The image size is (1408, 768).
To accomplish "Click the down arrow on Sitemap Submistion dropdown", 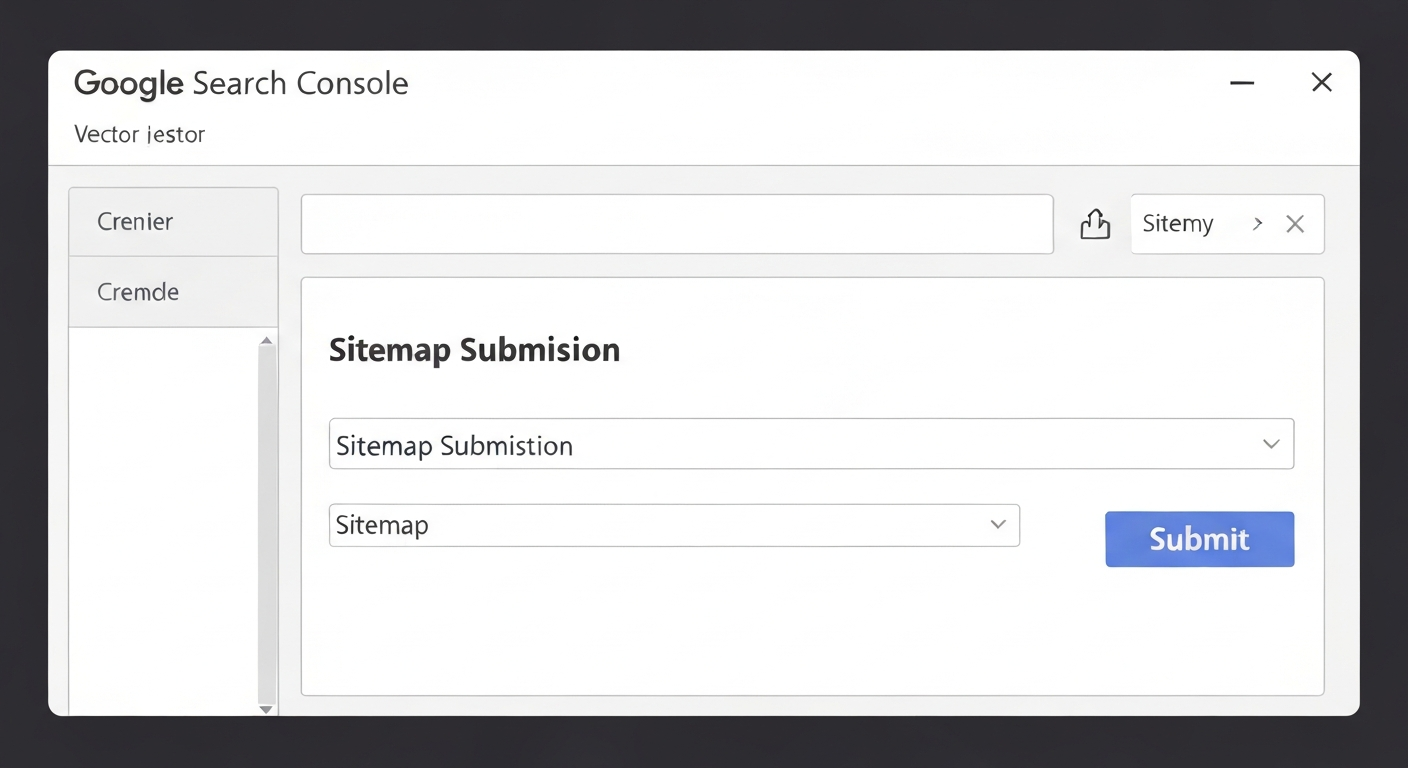I will [1271, 444].
